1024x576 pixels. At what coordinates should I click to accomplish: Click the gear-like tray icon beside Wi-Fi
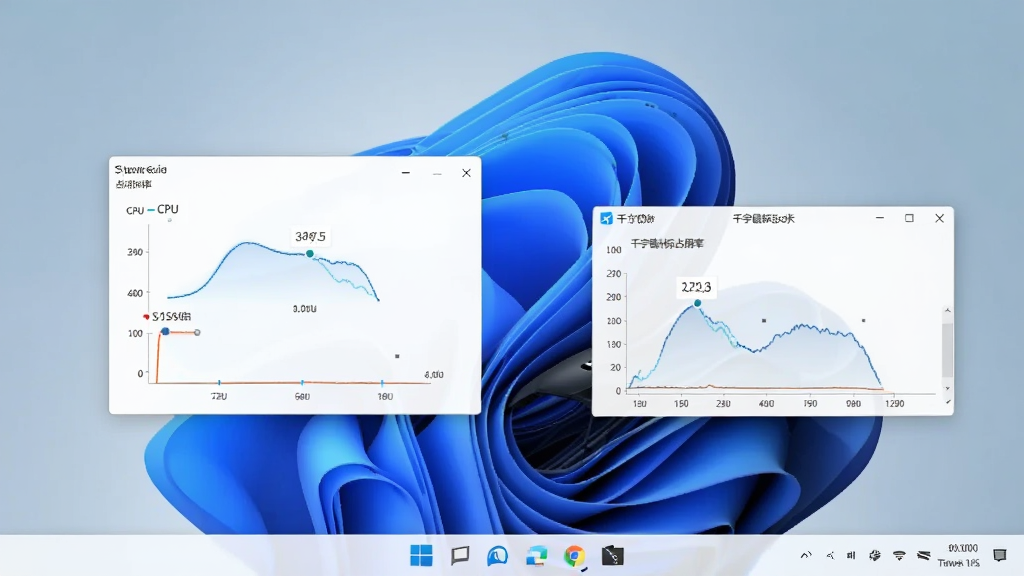[x=874, y=556]
